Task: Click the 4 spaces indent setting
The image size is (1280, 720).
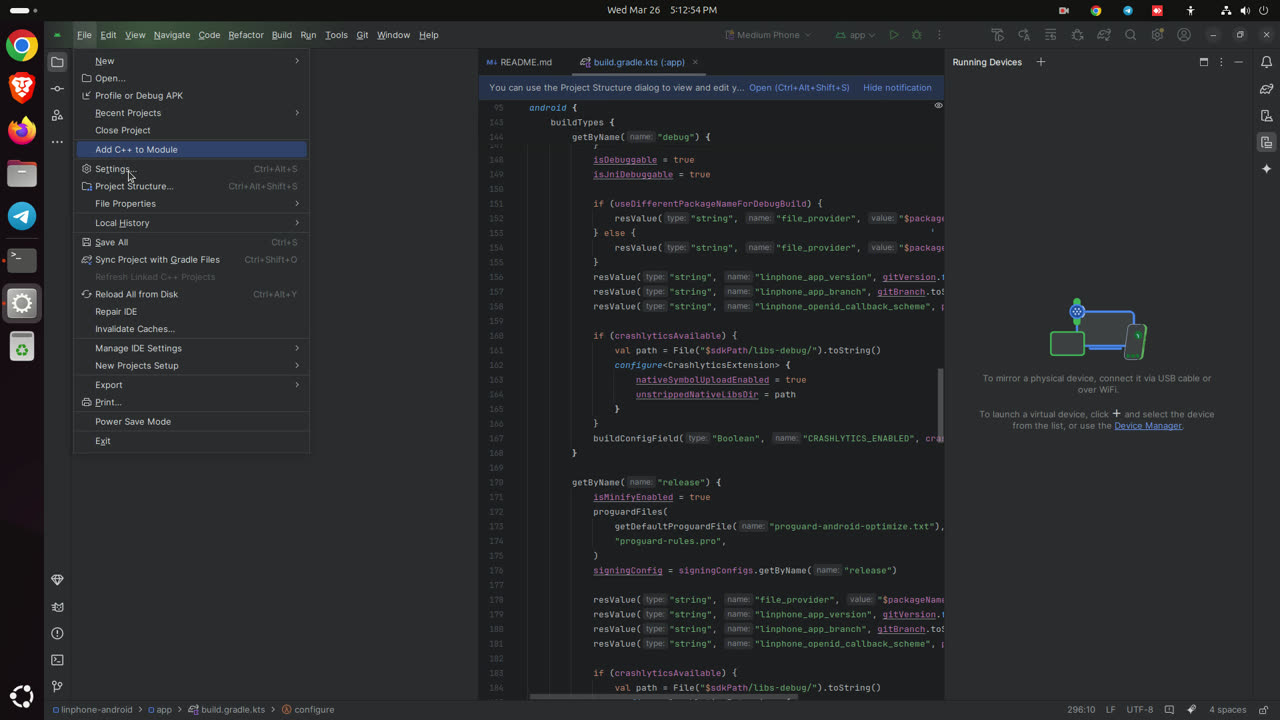Action: pyautogui.click(x=1227, y=709)
